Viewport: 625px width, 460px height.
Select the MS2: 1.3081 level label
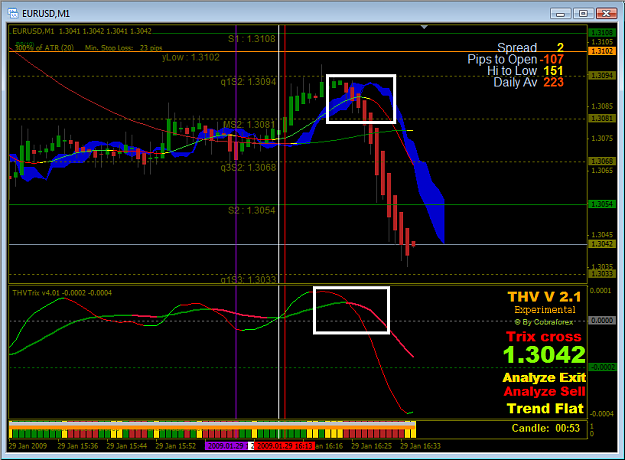[x=250, y=125]
